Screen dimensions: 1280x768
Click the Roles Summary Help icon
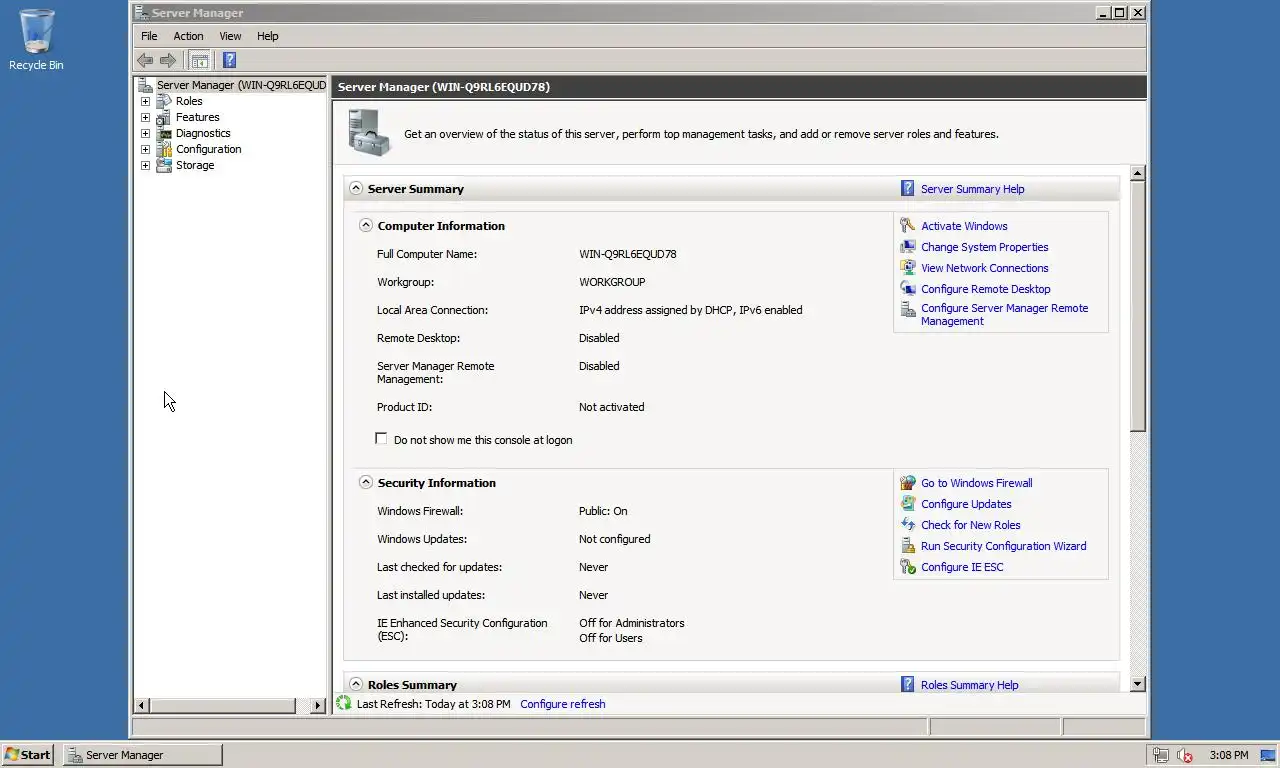[907, 684]
